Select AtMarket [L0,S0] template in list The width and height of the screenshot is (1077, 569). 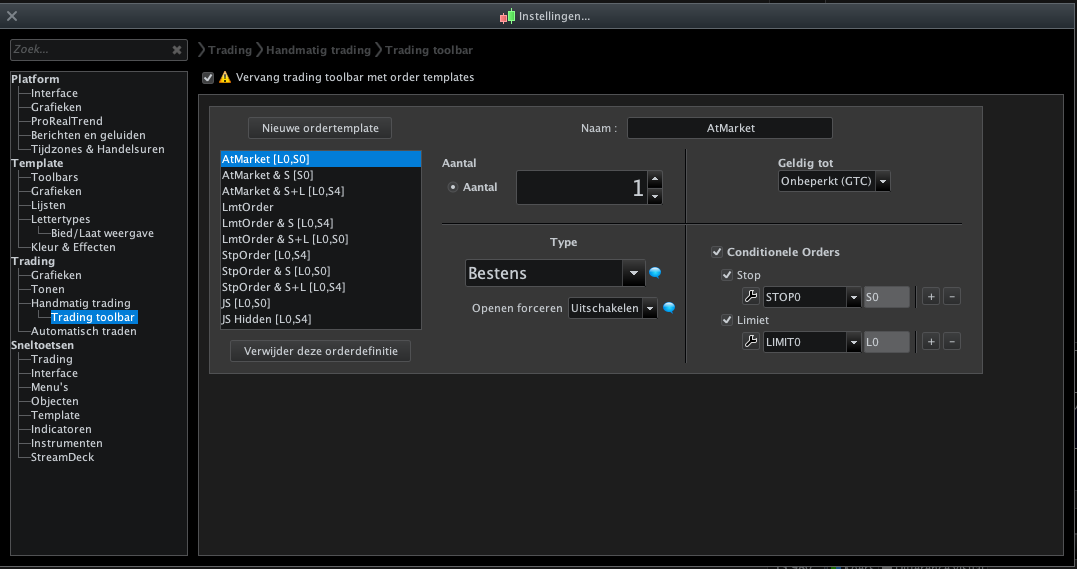(321, 159)
